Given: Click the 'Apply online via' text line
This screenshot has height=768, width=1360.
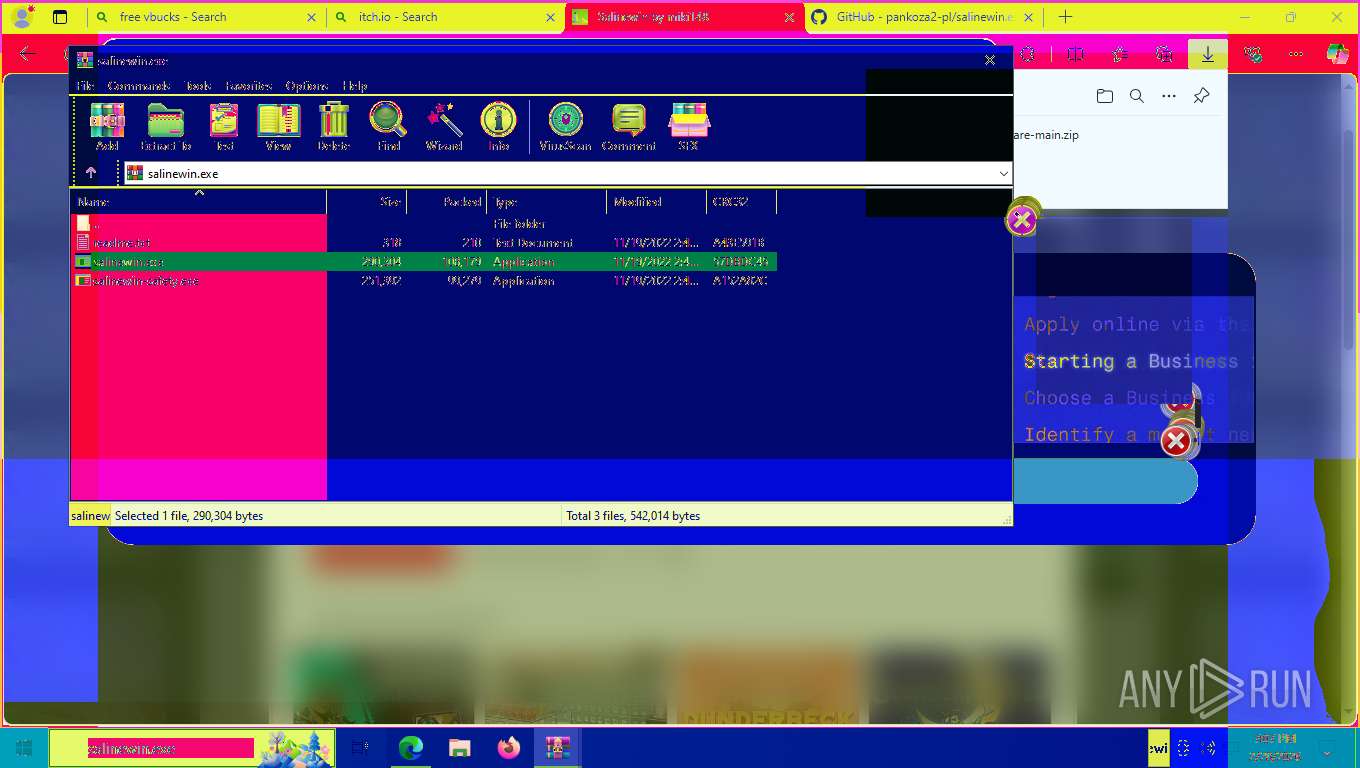Looking at the screenshot, I should [x=1138, y=324].
